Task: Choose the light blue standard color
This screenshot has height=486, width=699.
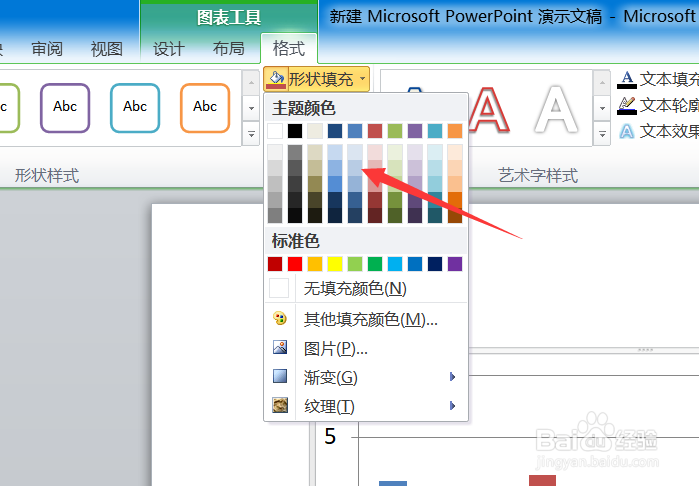Action: [395, 264]
